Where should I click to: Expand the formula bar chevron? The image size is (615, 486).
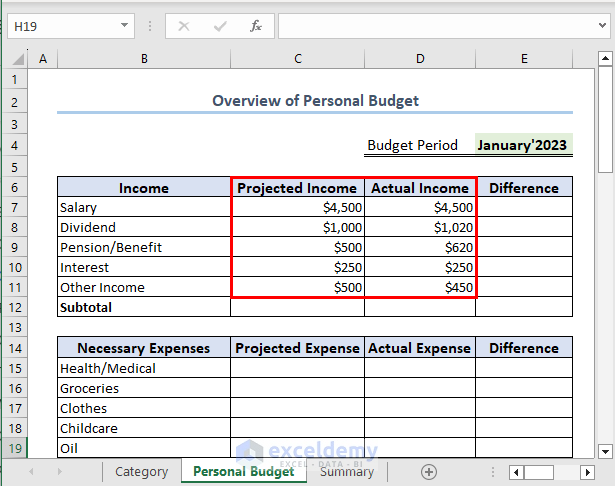click(602, 25)
